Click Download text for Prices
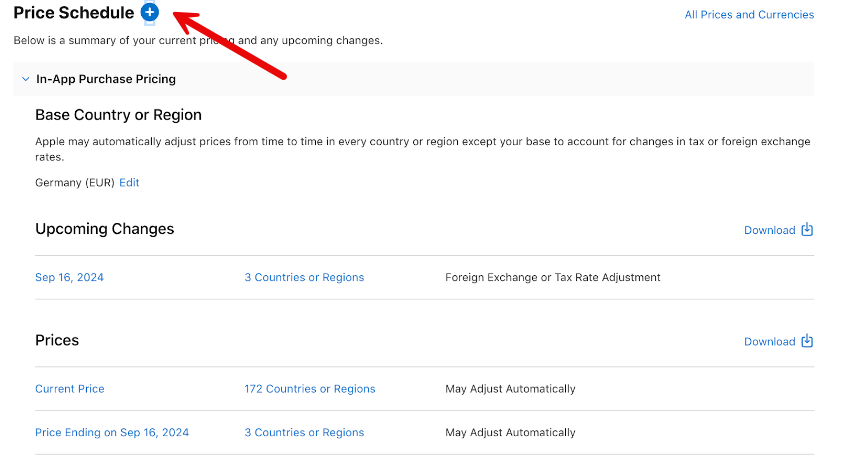 (x=770, y=342)
